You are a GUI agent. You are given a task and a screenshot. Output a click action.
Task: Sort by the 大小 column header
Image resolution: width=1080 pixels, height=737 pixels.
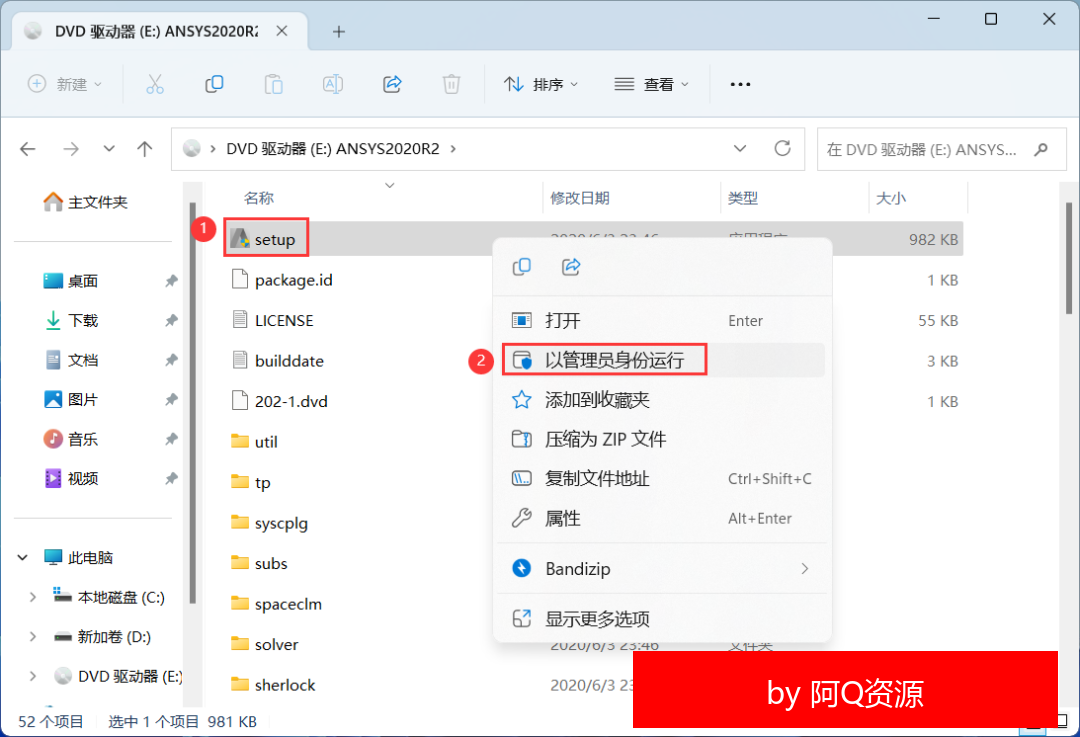point(891,198)
